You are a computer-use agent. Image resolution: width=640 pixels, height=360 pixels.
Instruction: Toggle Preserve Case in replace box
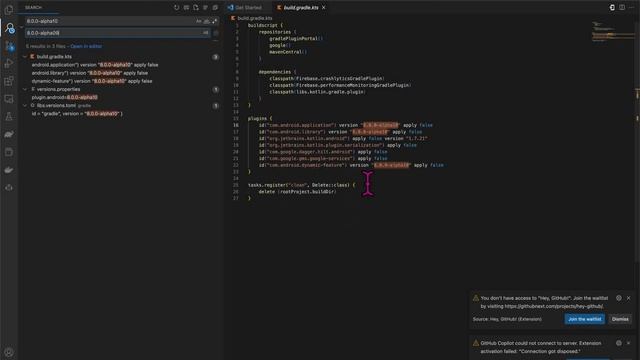[205, 33]
